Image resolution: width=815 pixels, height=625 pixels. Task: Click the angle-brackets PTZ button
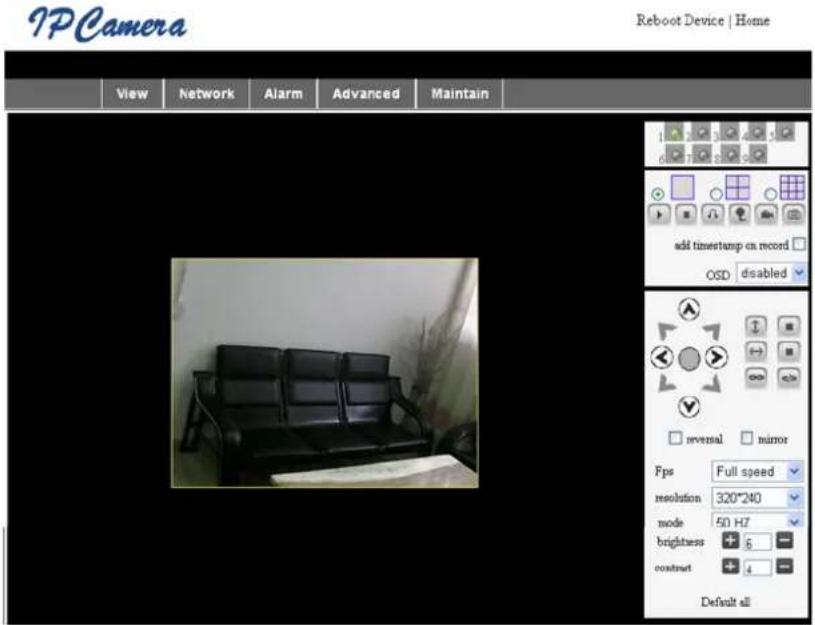[x=788, y=377]
